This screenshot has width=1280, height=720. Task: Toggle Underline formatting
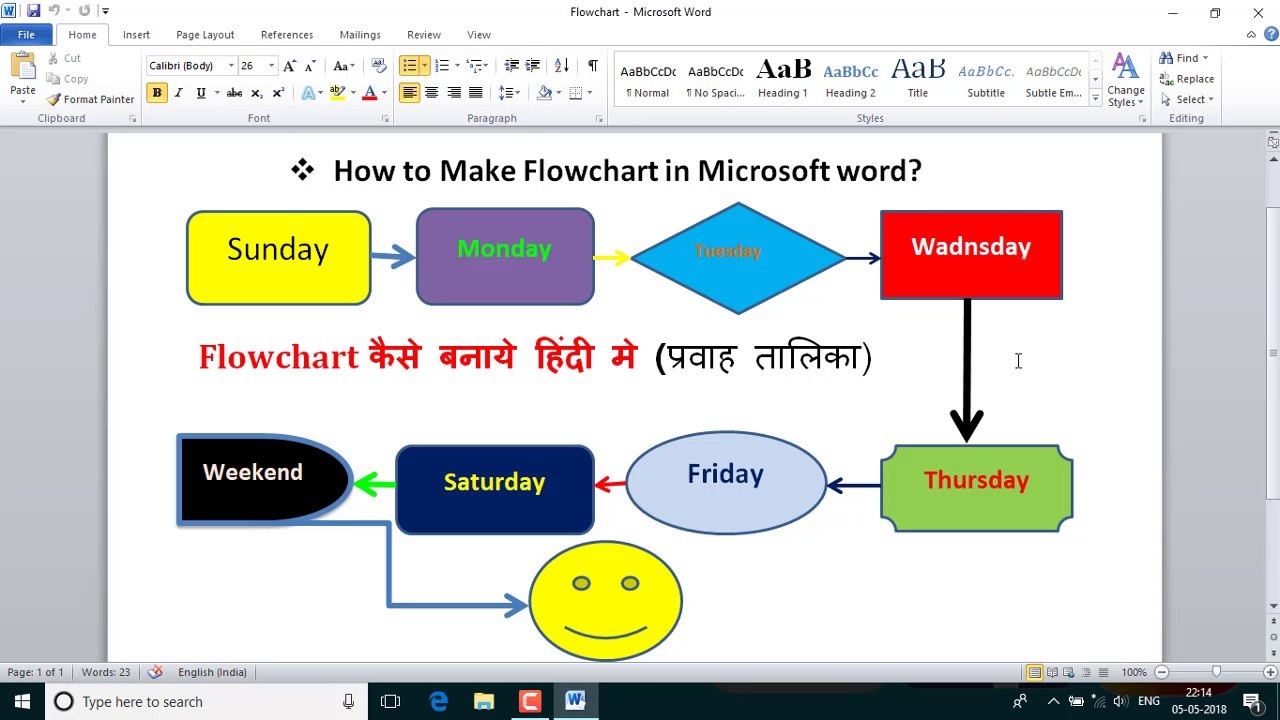coord(201,93)
